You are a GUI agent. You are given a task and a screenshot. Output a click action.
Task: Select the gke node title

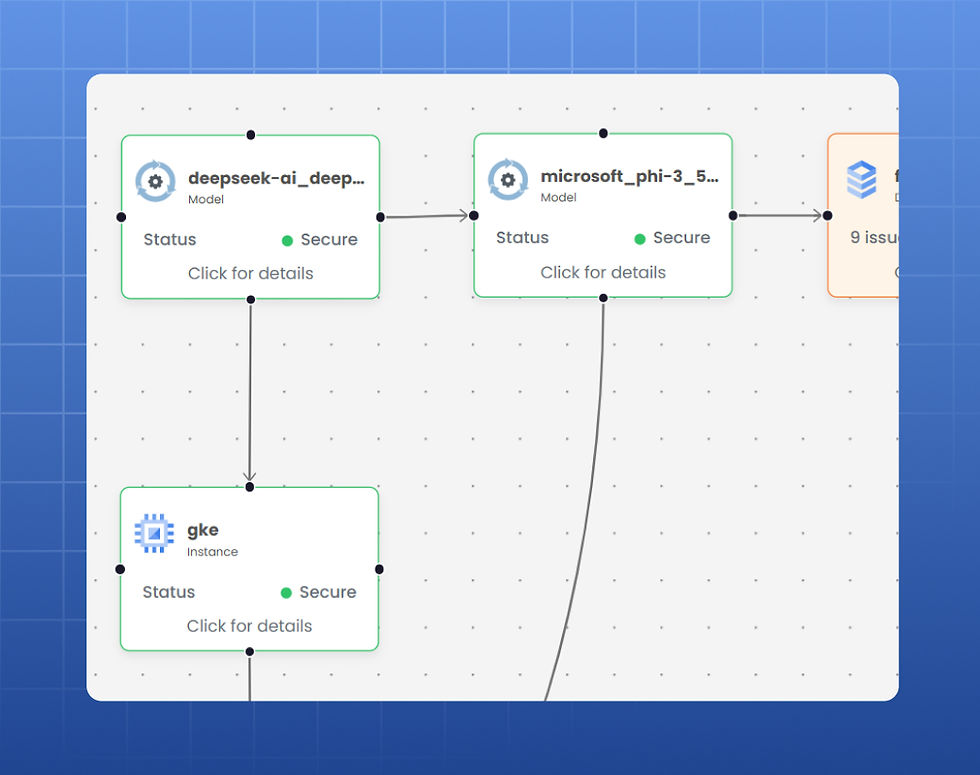pos(202,530)
